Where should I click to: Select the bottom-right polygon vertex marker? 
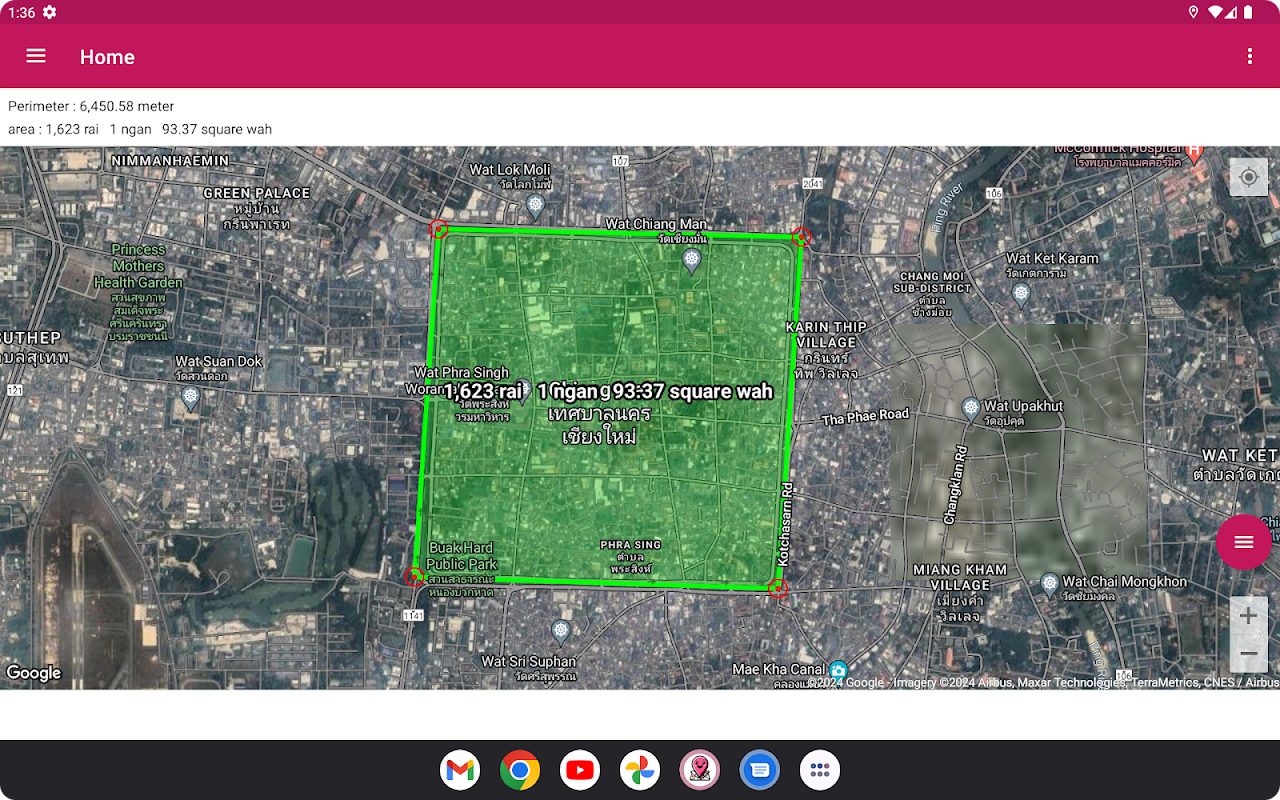coord(778,588)
